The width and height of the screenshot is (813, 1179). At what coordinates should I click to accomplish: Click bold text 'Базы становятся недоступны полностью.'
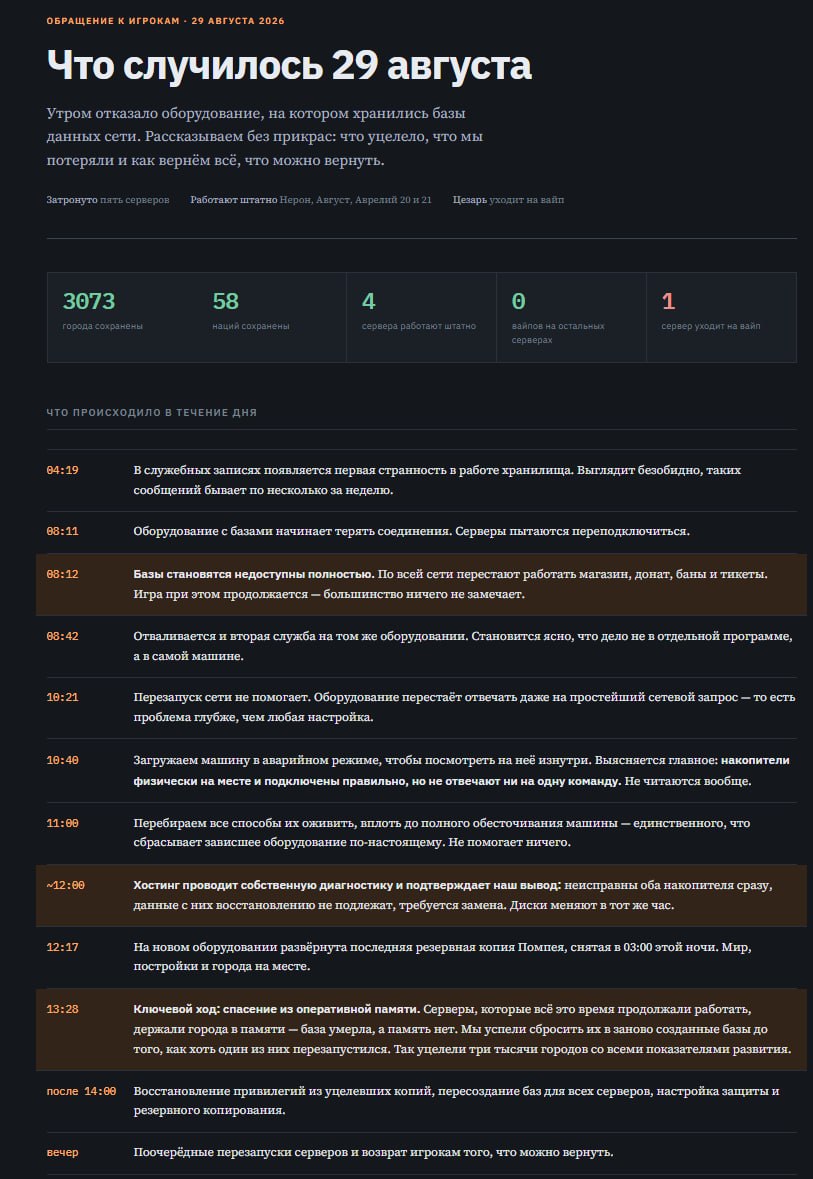pyautogui.click(x=254, y=574)
